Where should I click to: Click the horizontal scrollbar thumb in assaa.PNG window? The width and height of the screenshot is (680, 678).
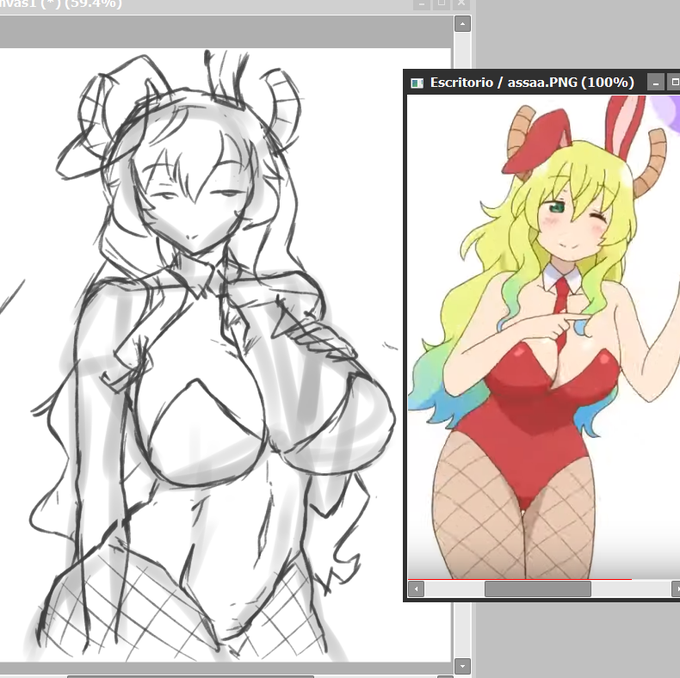[x=537, y=589]
